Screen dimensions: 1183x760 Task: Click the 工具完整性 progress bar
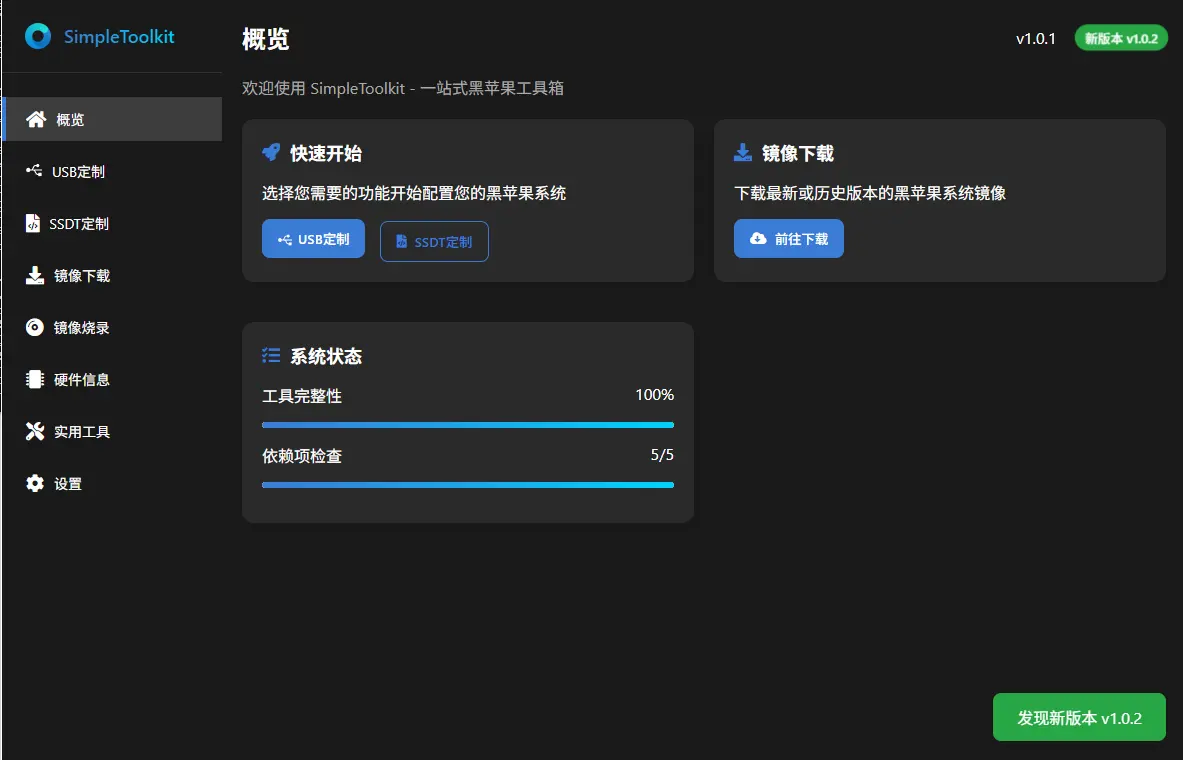(x=468, y=425)
